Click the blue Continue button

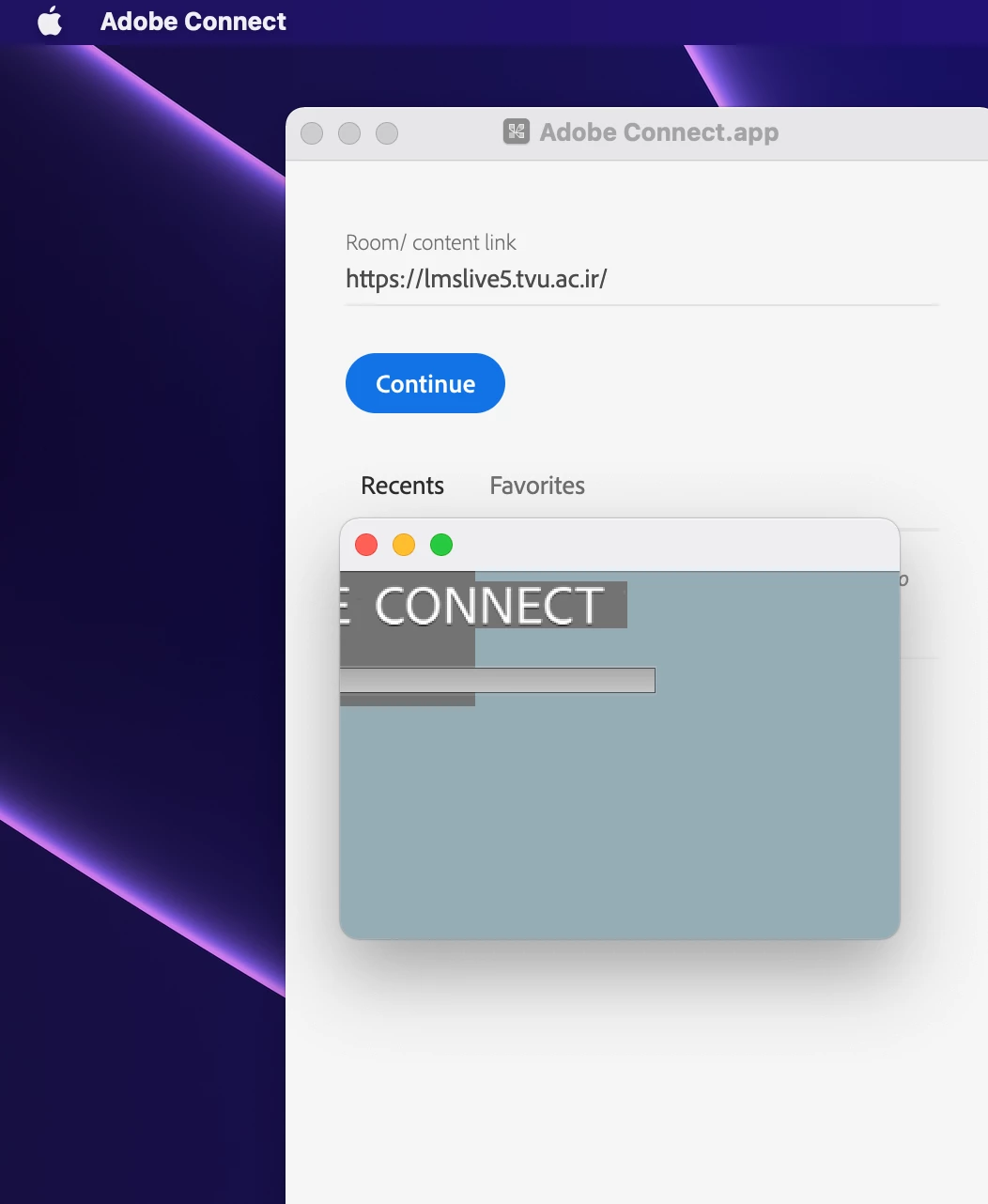(425, 383)
